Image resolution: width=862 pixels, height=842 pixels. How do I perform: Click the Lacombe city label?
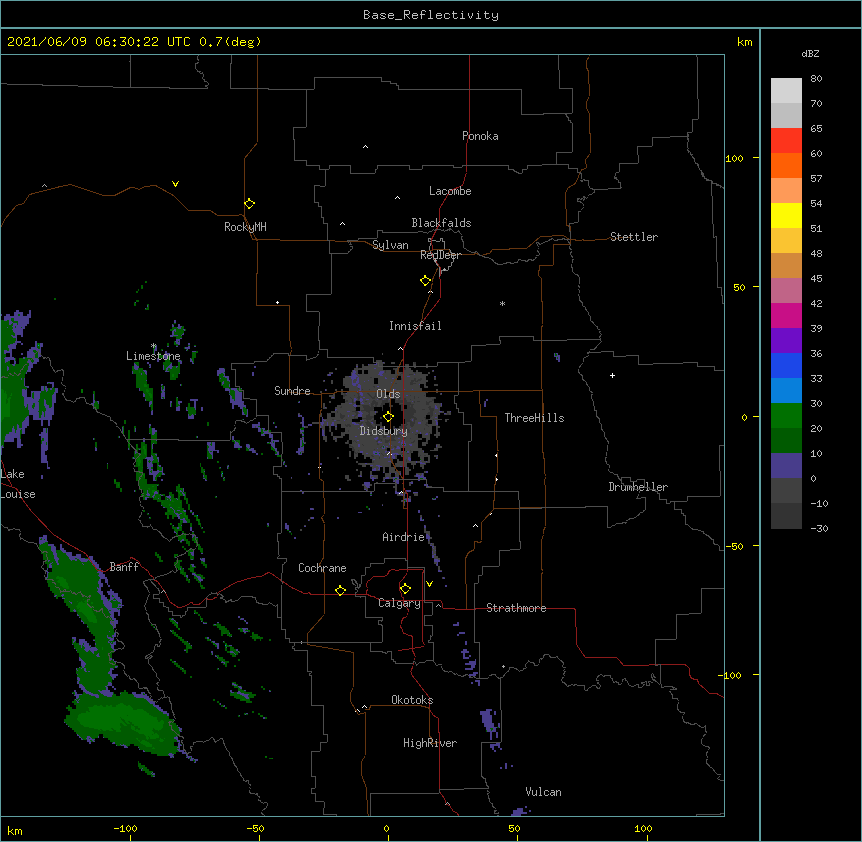450,191
